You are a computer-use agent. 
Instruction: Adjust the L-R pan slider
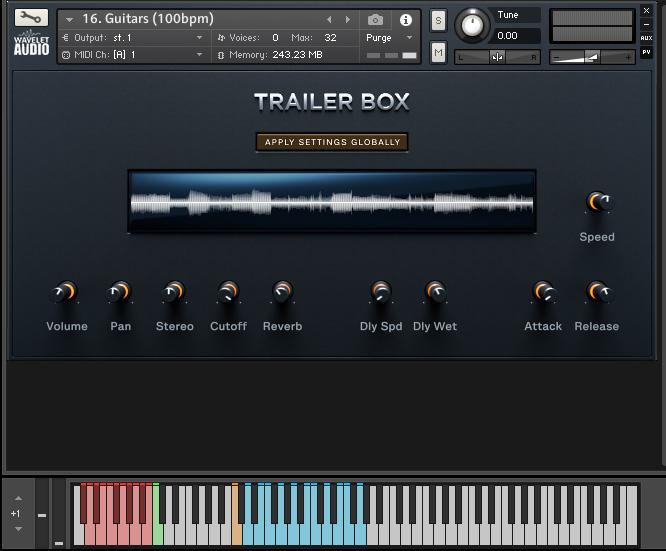coord(497,57)
